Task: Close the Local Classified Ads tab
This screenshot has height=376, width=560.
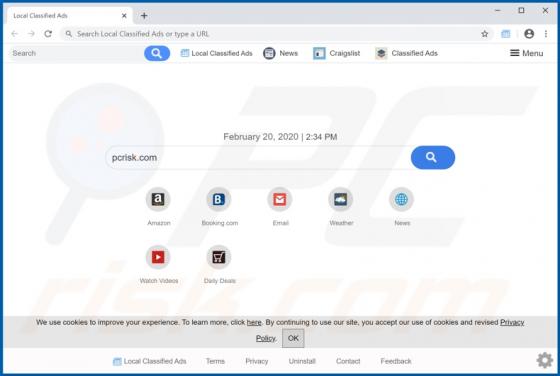Action: point(124,16)
